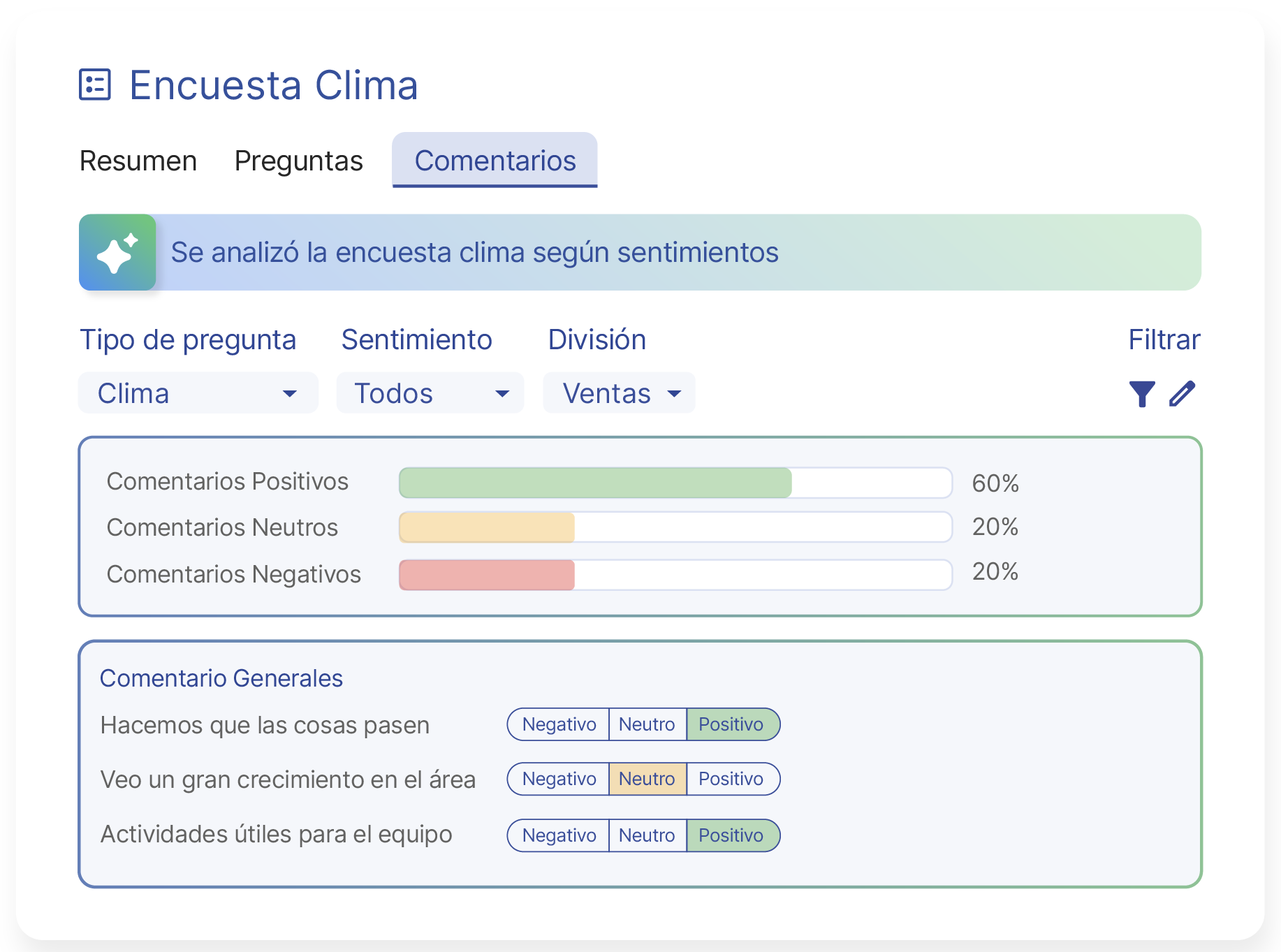Set 'Actividades útiles para el equipo' to Negativo
This screenshot has width=1281, height=952.
[x=557, y=835]
